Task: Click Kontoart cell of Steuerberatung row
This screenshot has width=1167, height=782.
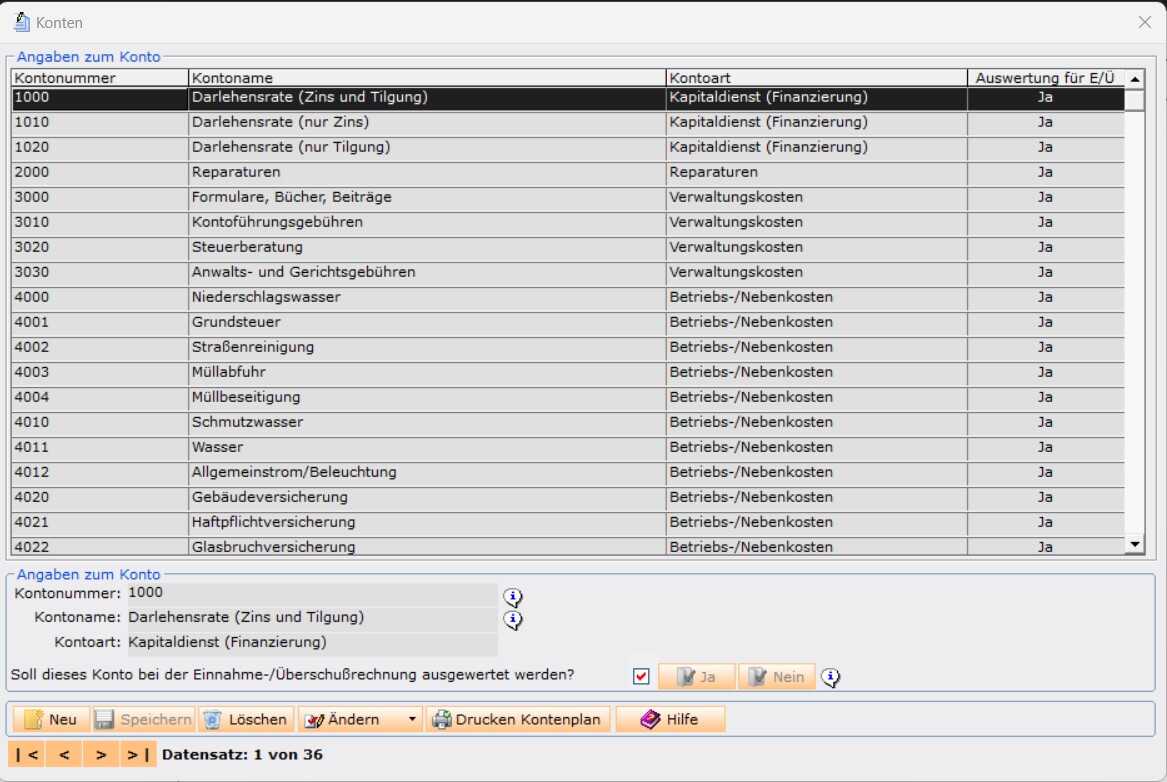Action: coord(816,248)
